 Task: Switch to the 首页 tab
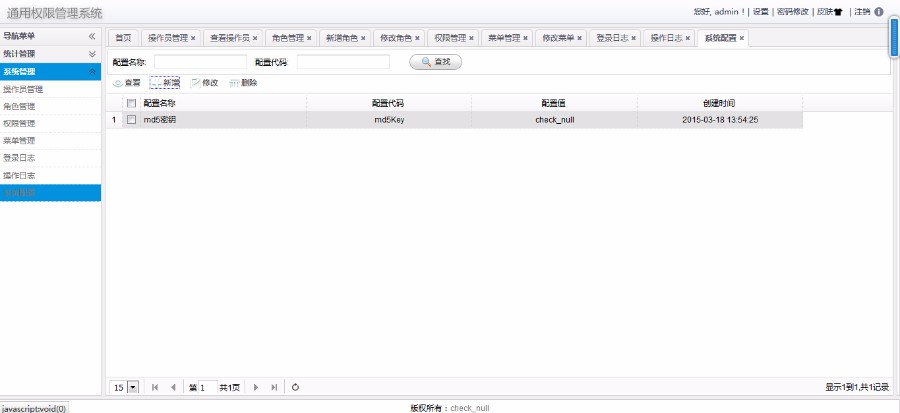click(x=123, y=38)
